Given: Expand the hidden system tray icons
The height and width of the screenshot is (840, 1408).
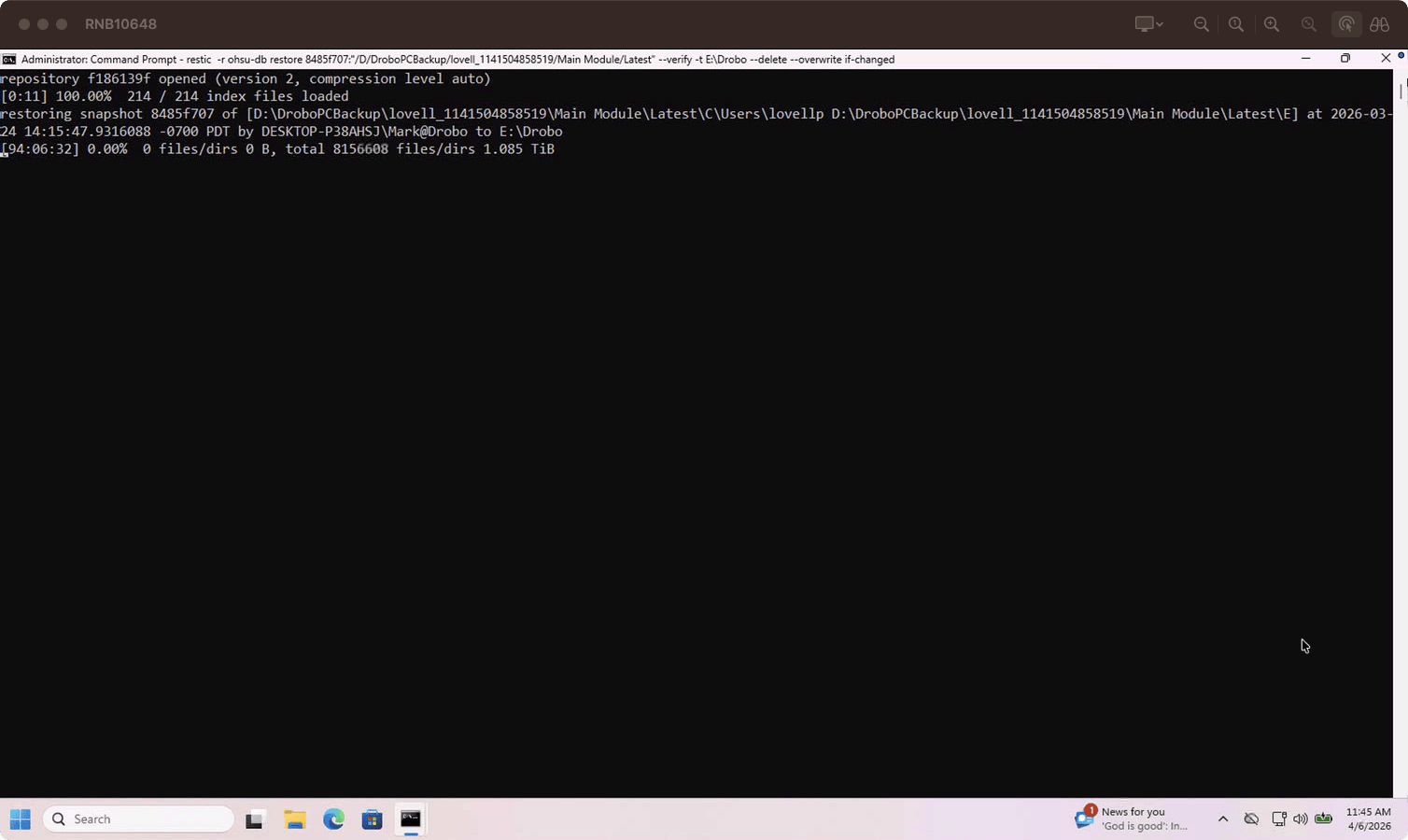Looking at the screenshot, I should 1223,819.
